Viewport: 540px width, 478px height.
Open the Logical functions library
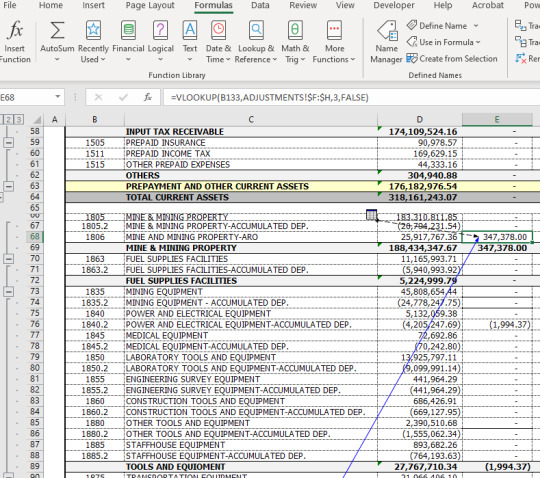tap(160, 41)
